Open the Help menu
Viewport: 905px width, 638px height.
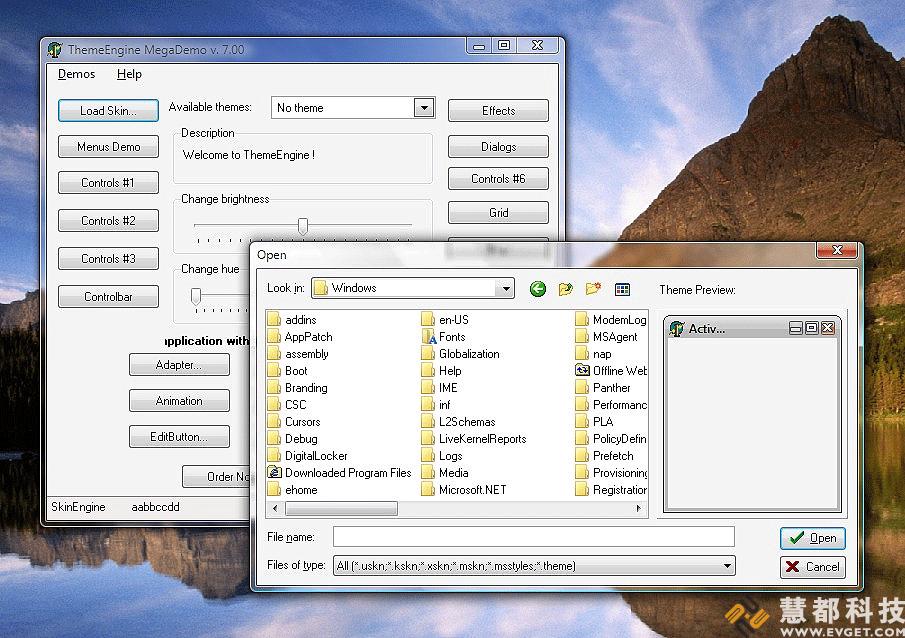pyautogui.click(x=129, y=74)
